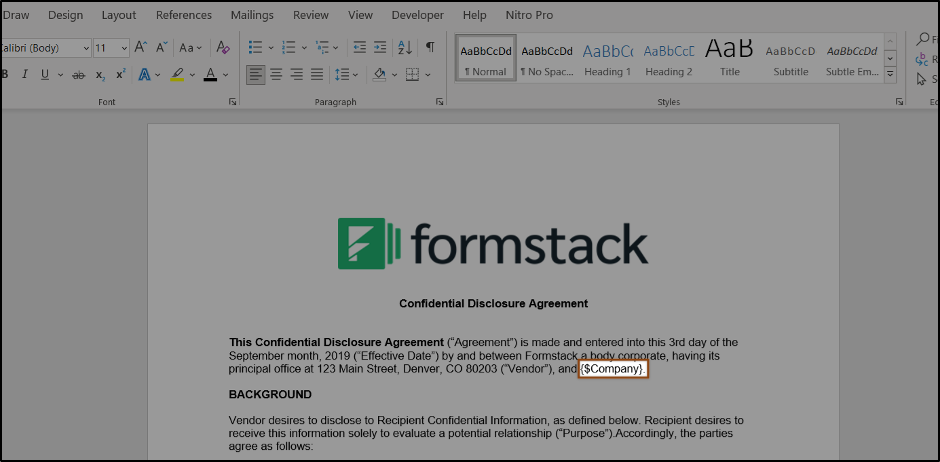Image resolution: width=940 pixels, height=462 pixels.
Task: Toggle strikethrough formatting
Action: pos(78,74)
